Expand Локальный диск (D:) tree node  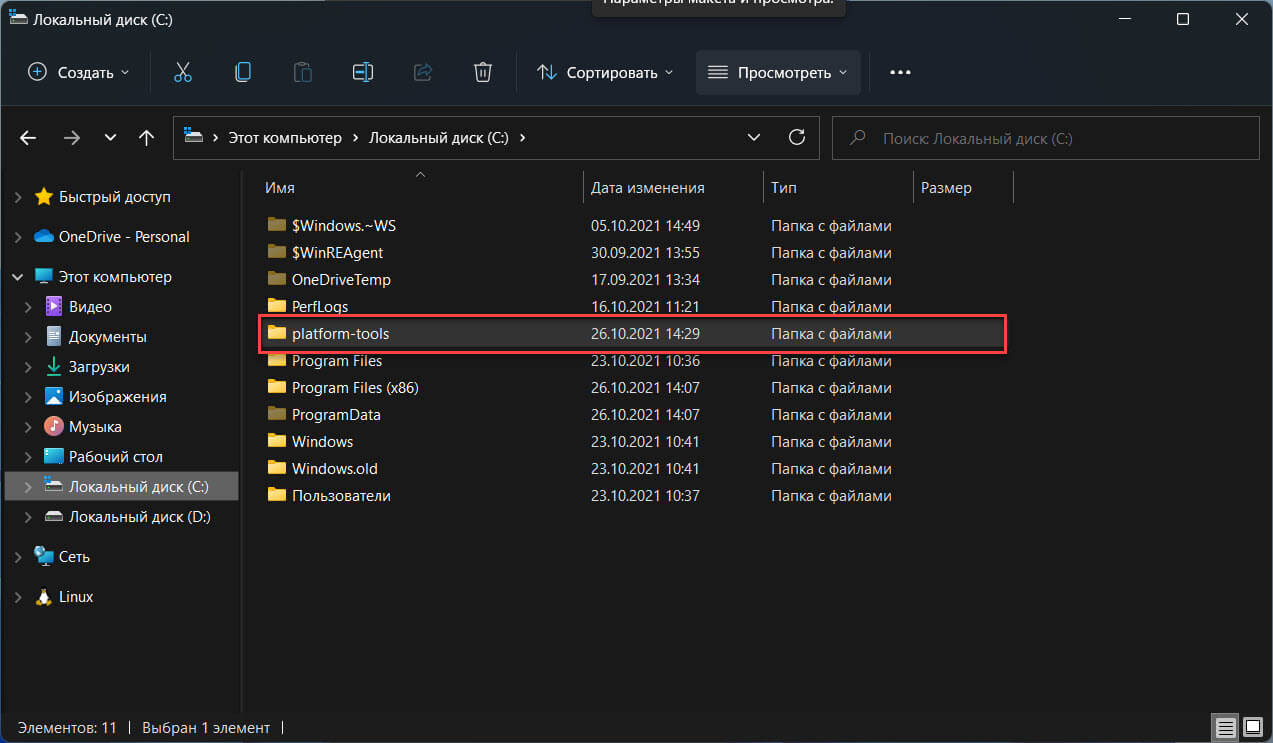point(28,517)
